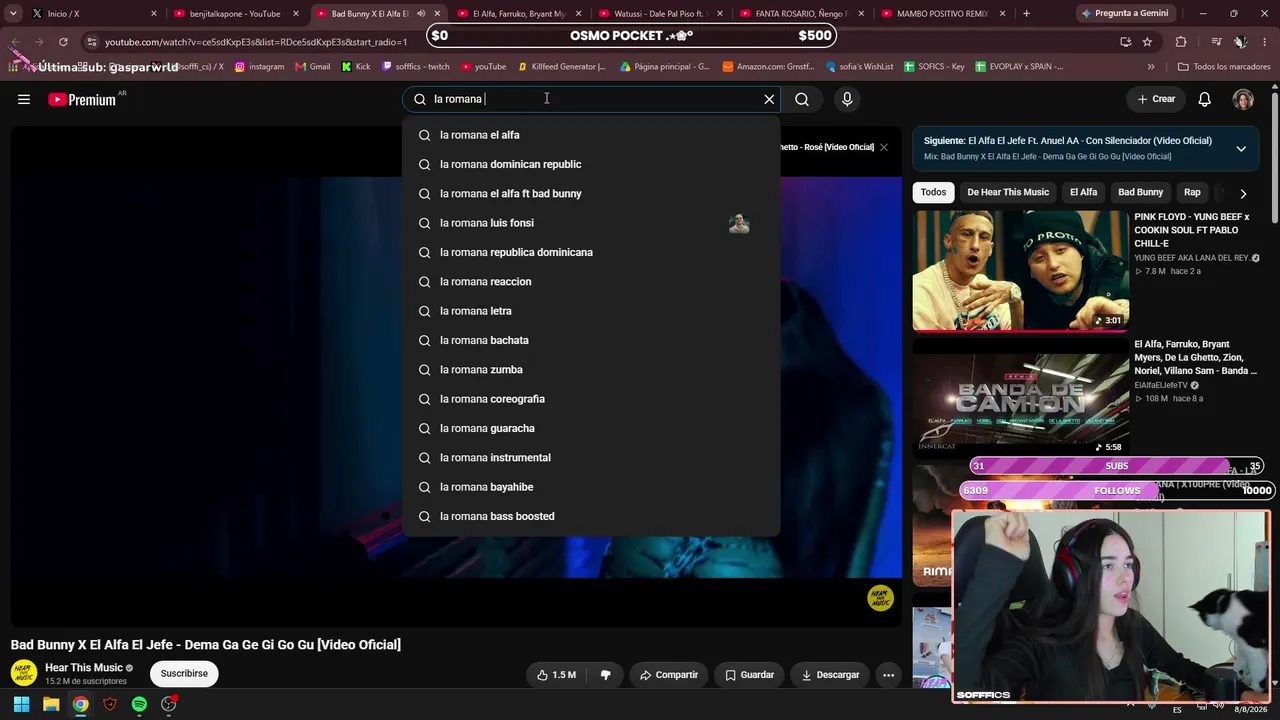Choose suggestion "la romana dominican republic"
The image size is (1280, 720).
point(591,164)
